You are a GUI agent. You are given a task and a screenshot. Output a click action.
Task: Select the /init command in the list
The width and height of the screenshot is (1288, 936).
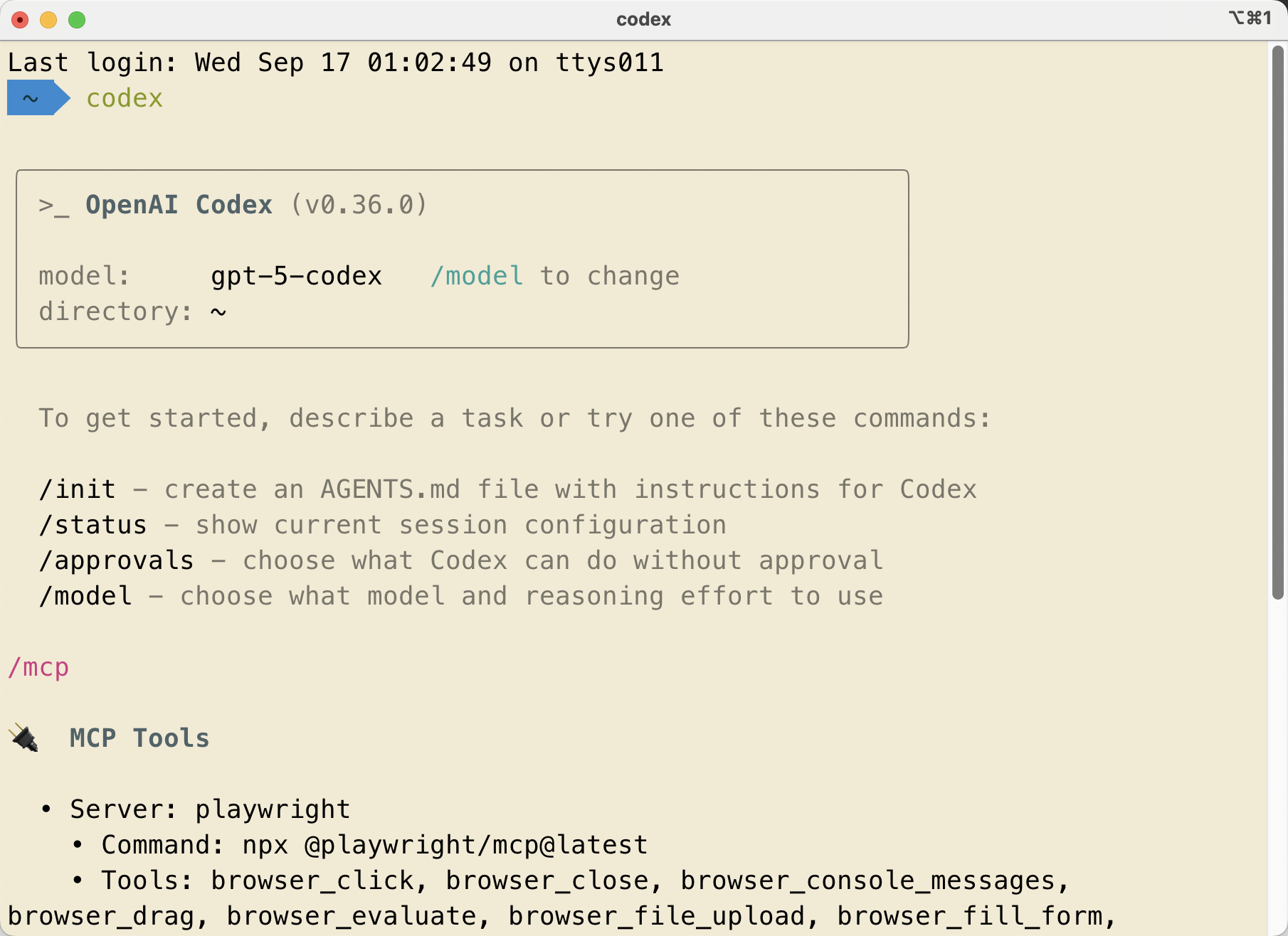tap(78, 489)
